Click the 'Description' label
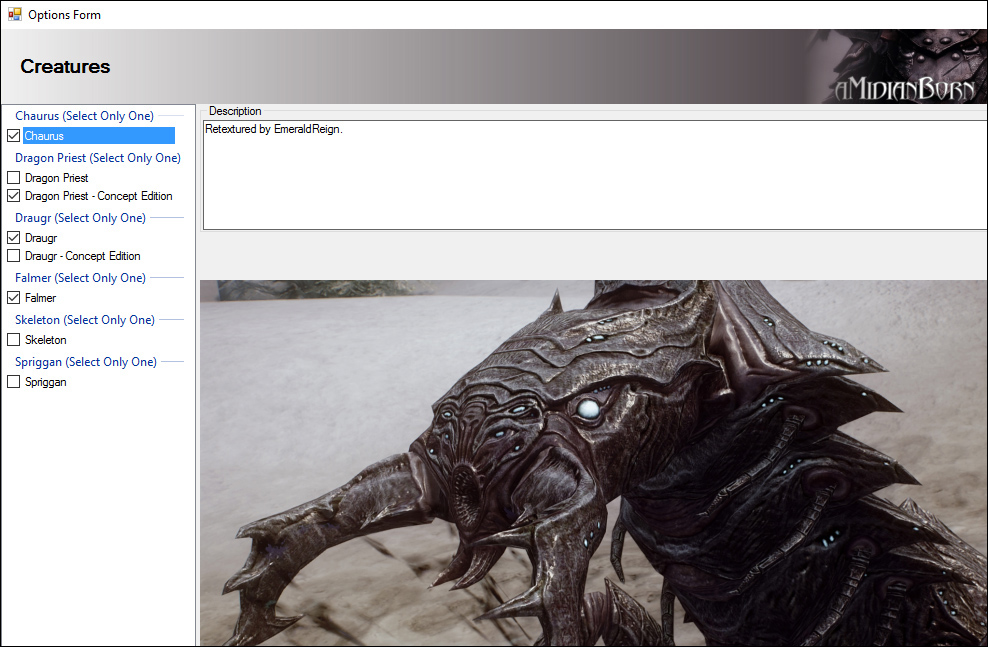The width and height of the screenshot is (988, 647). (235, 111)
